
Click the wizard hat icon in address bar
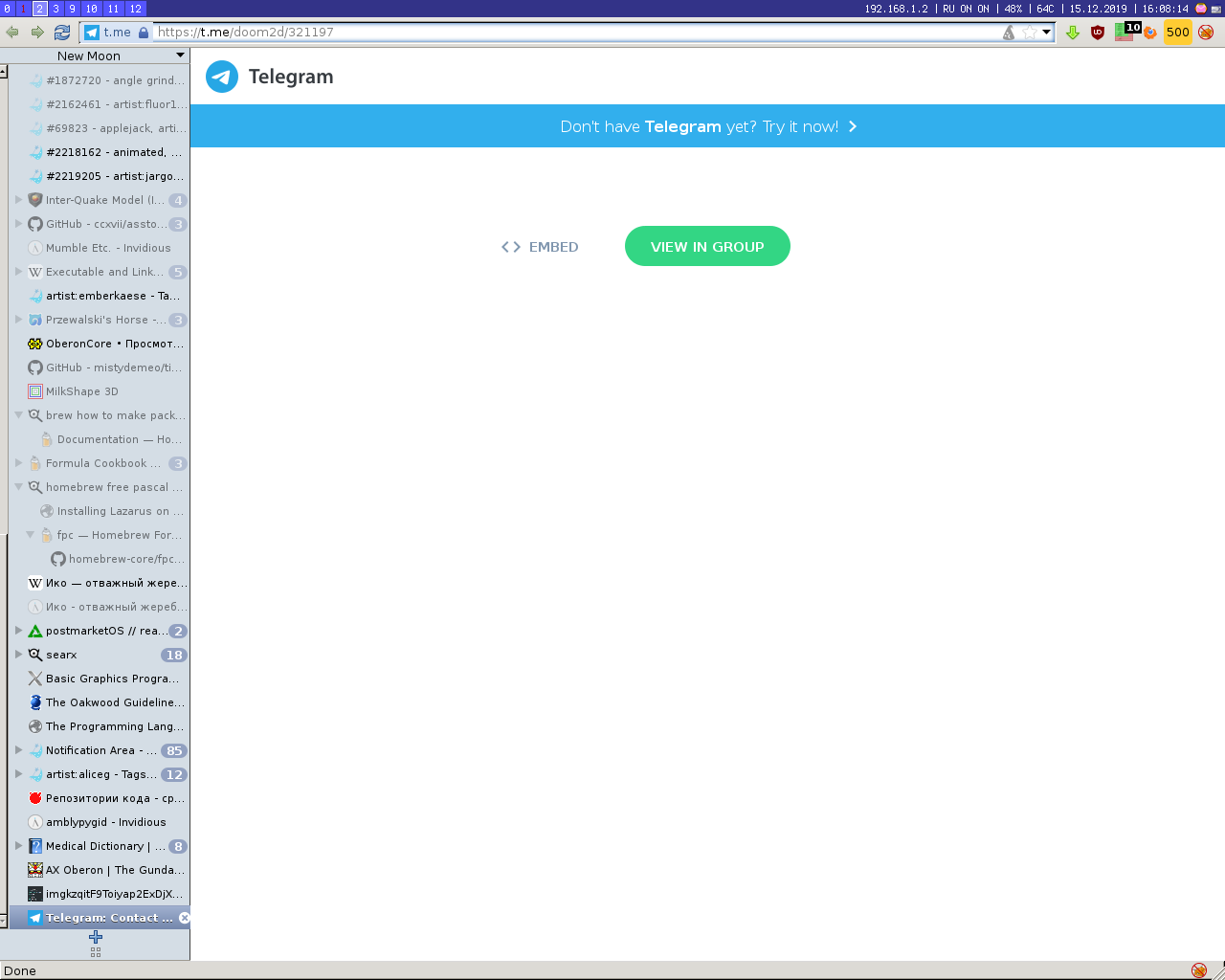[x=1009, y=33]
